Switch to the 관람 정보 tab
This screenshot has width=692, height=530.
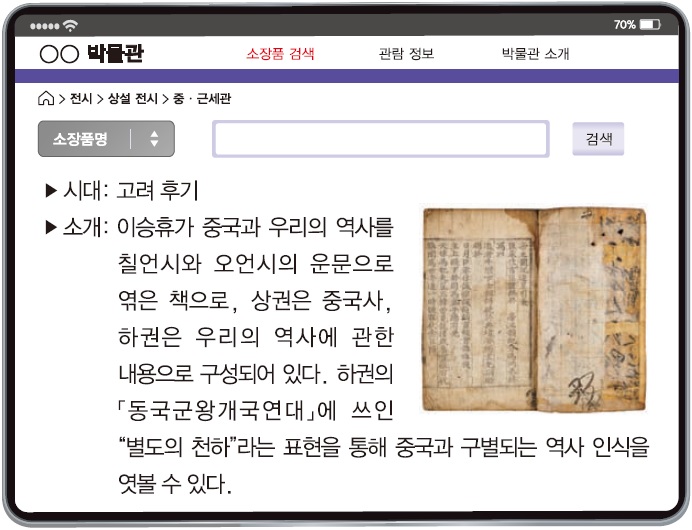coord(406,54)
